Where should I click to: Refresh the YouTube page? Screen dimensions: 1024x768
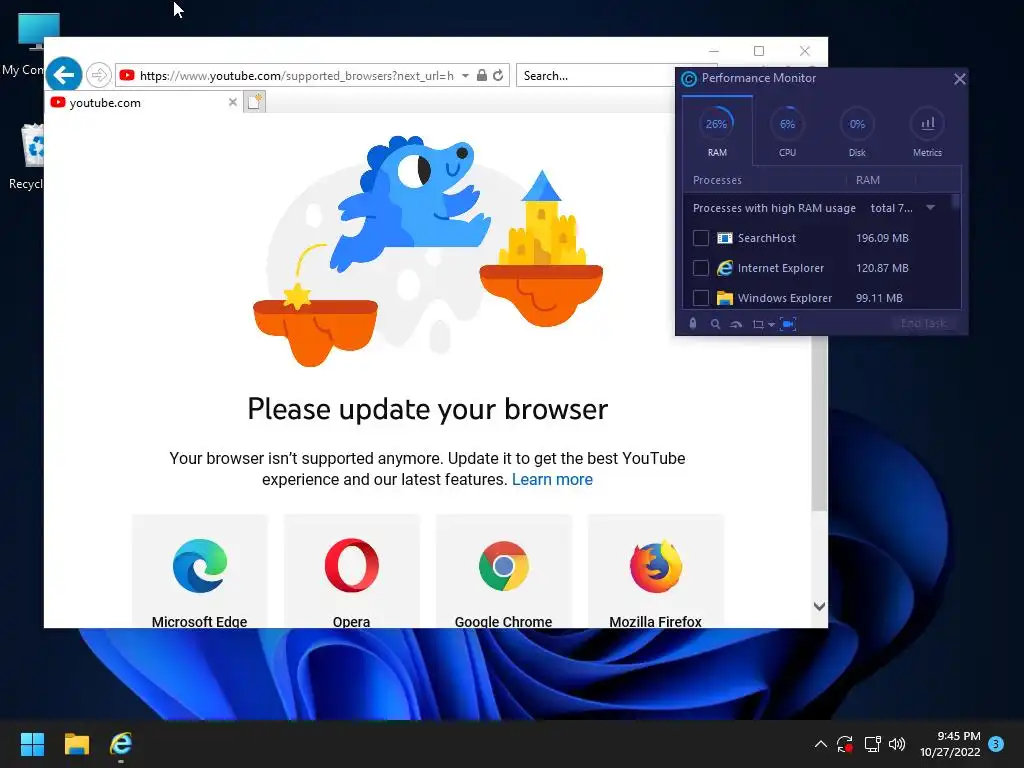[x=498, y=75]
